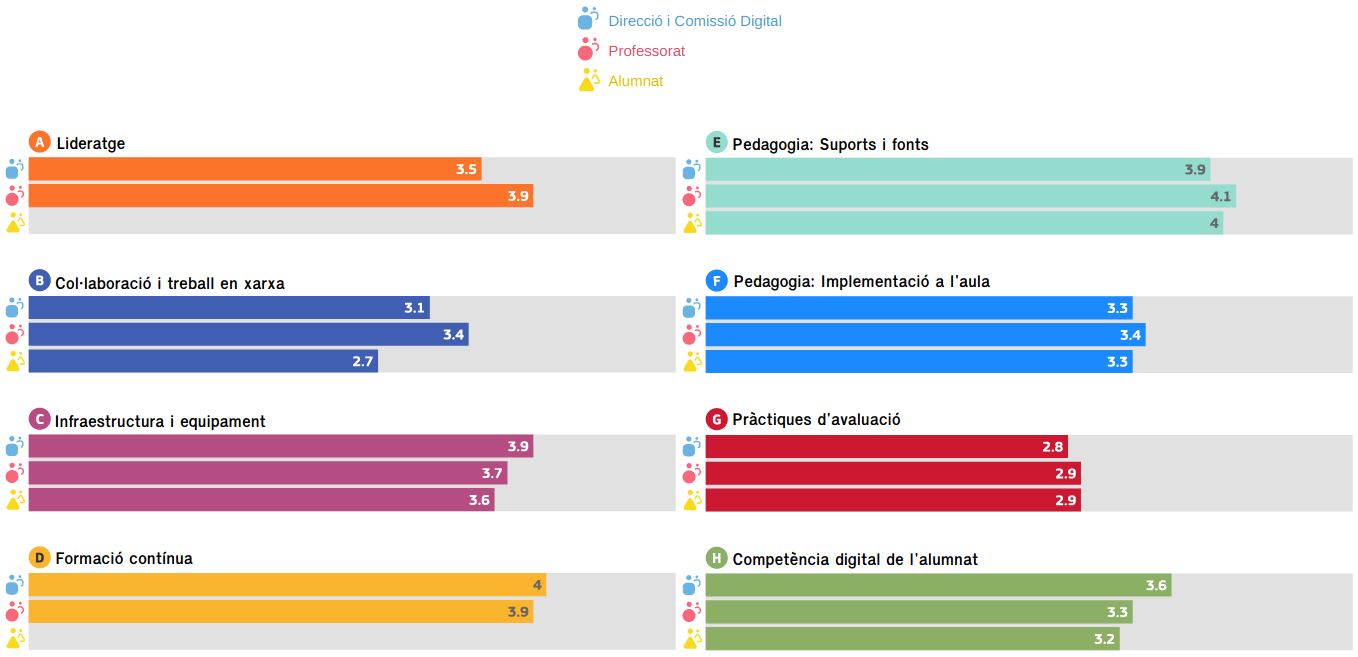Click the yellow D badge icon
The width and height of the screenshot is (1358, 657).
click(40, 558)
